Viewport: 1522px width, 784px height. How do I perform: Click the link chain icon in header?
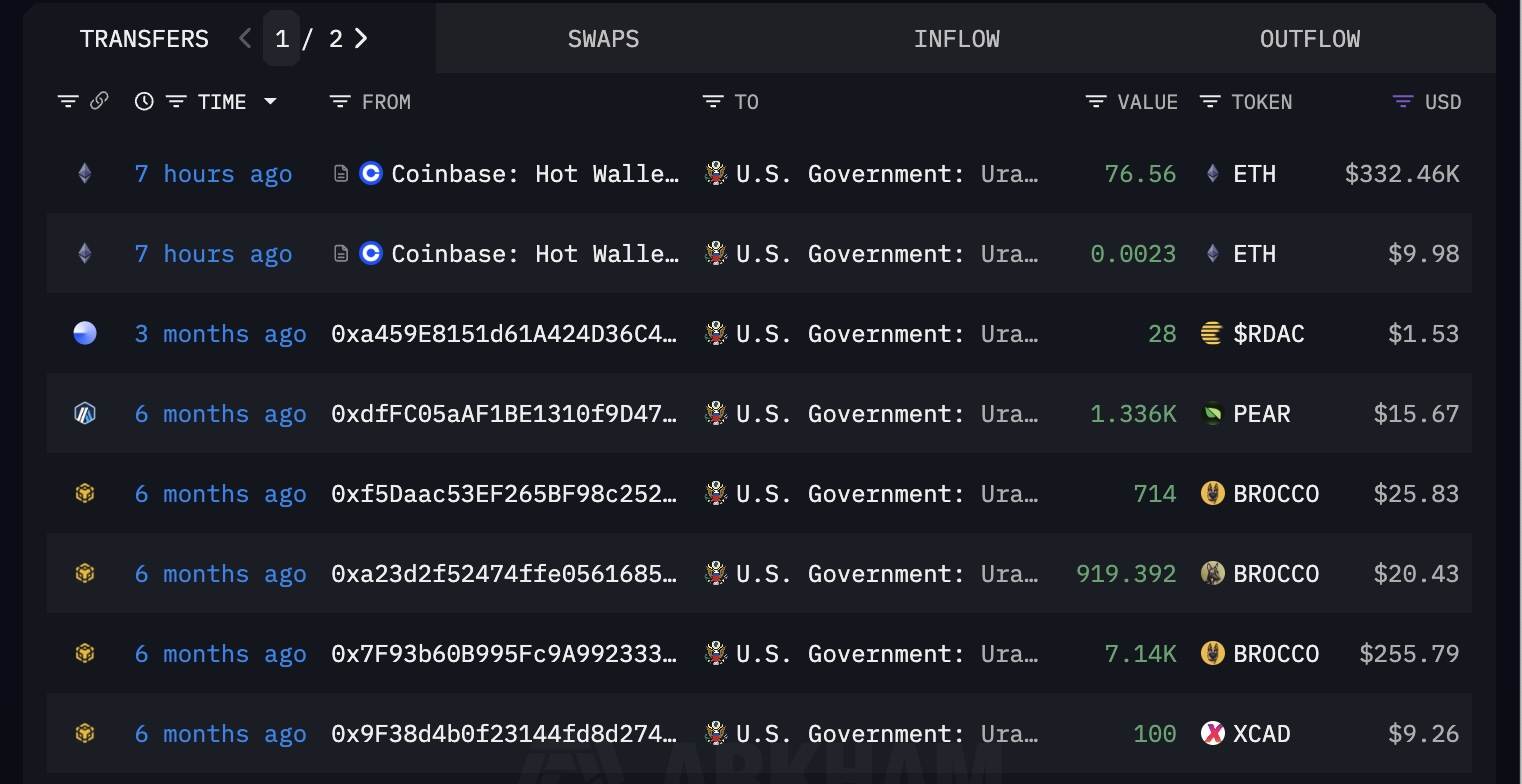(x=99, y=101)
